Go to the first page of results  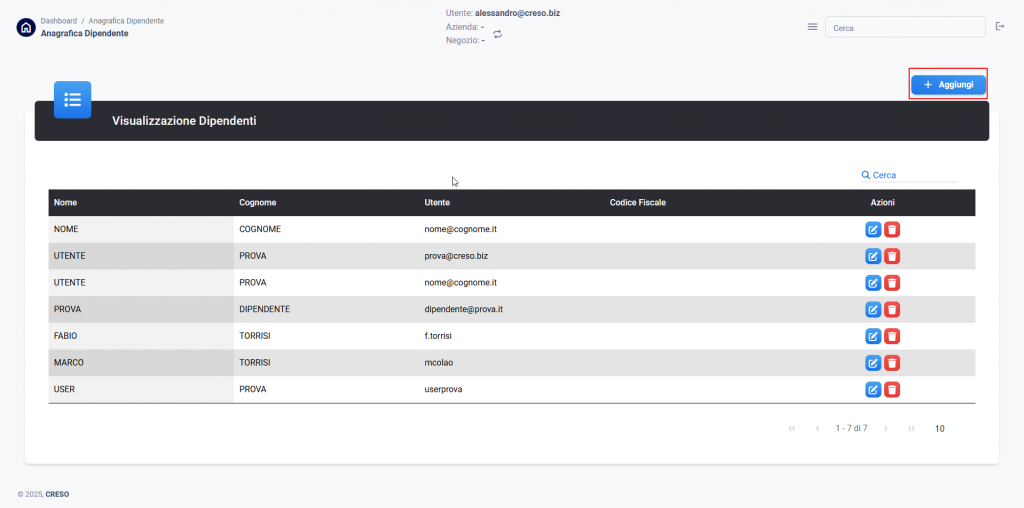click(792, 429)
